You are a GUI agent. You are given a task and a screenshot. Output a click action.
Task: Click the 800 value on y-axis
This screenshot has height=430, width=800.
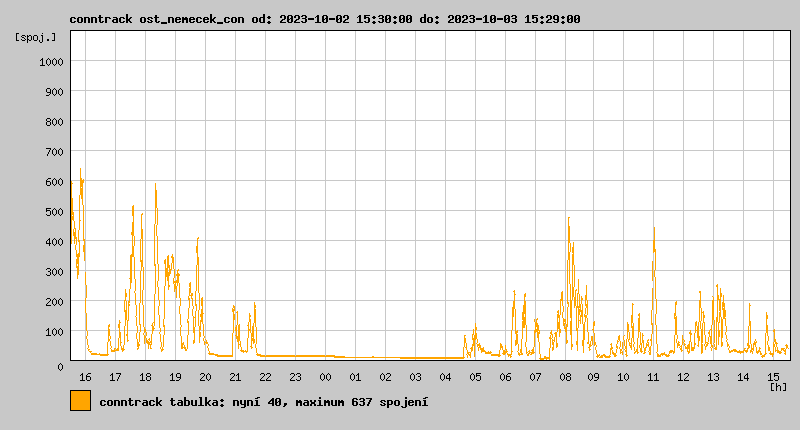coord(54,122)
